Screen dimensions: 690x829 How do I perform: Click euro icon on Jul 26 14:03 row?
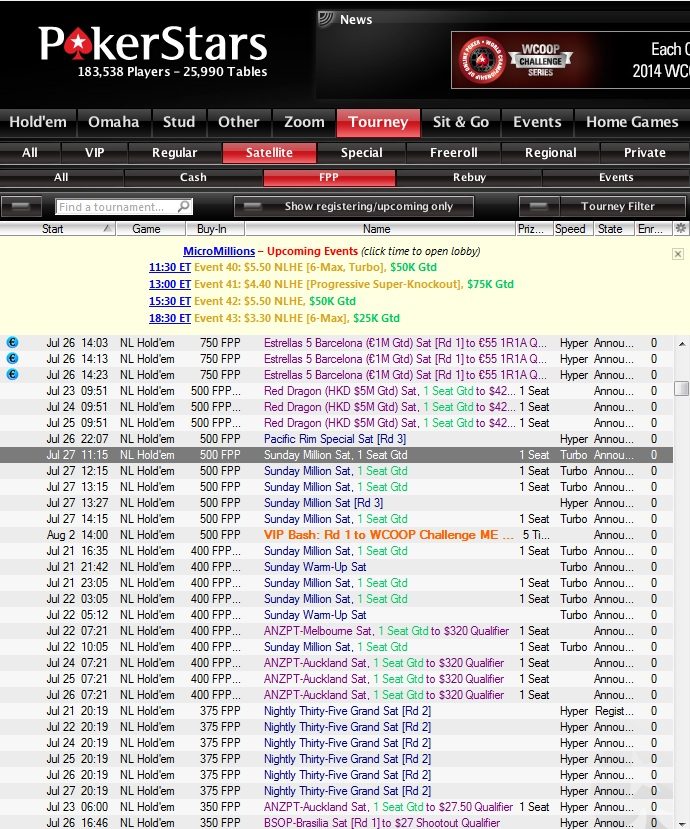point(12,343)
